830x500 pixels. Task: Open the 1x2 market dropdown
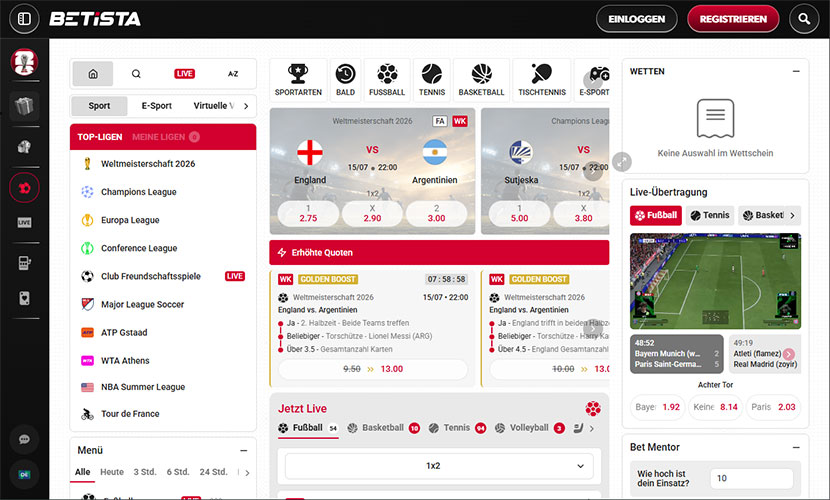coord(439,466)
